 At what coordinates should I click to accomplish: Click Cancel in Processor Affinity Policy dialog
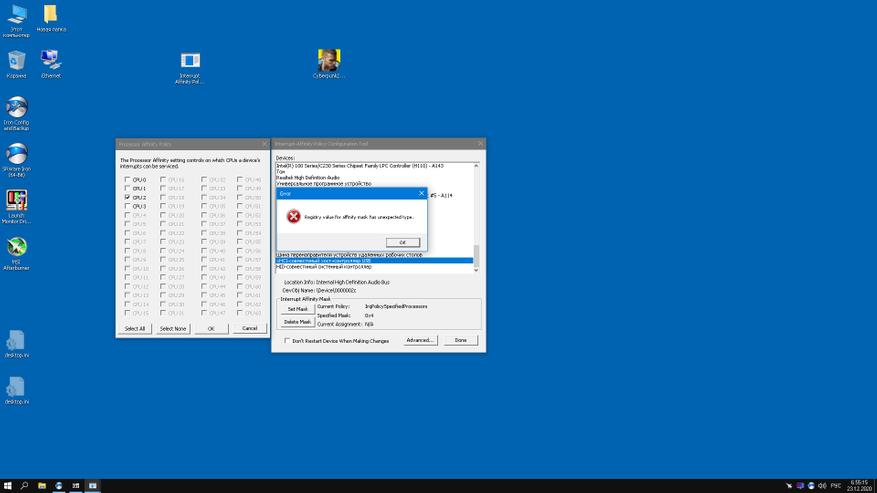tap(250, 328)
